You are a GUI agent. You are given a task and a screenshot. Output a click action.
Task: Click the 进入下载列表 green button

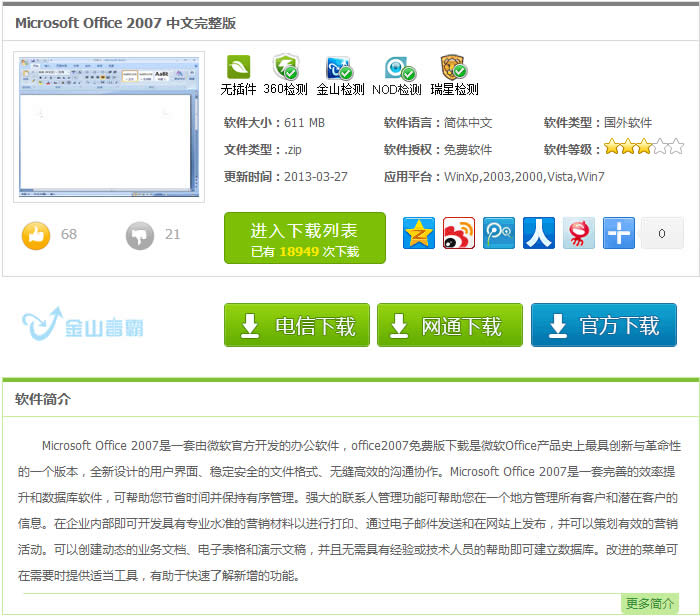point(305,238)
